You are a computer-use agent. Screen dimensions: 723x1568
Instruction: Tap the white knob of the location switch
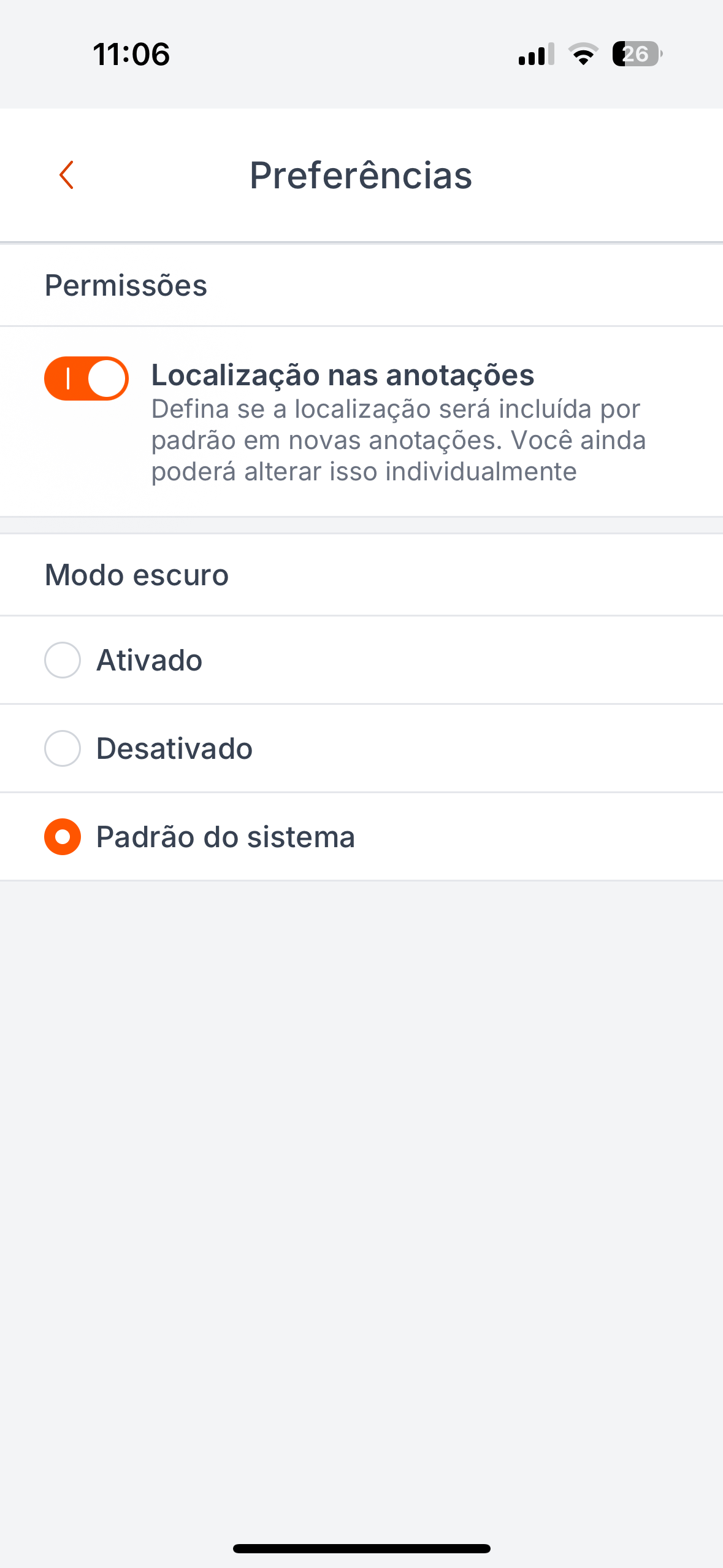coord(107,379)
